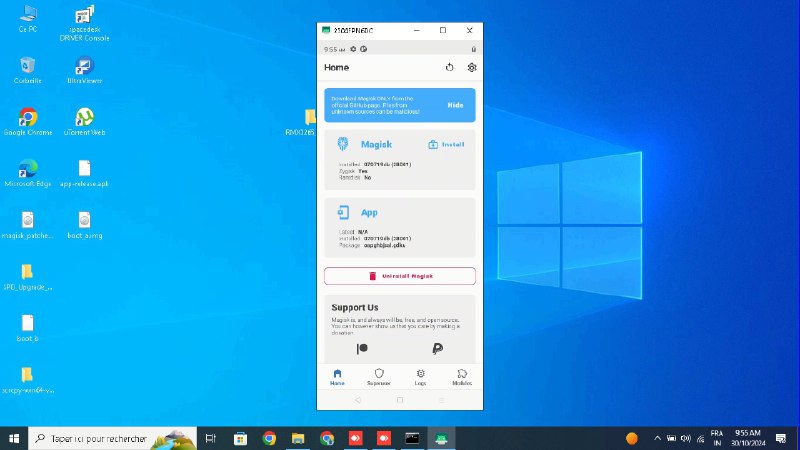Open the network icon in system tray

coord(701,438)
